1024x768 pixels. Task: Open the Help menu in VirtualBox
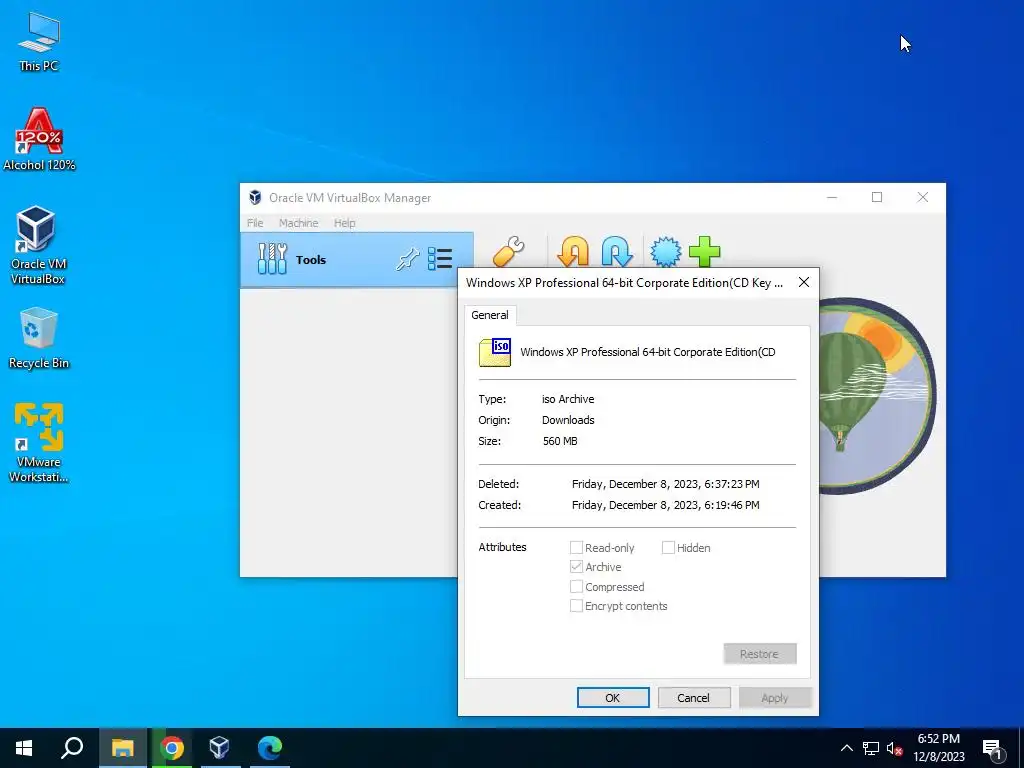coord(345,223)
